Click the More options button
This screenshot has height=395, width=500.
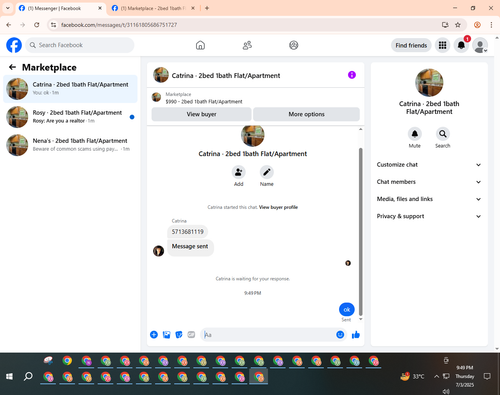tap(306, 114)
